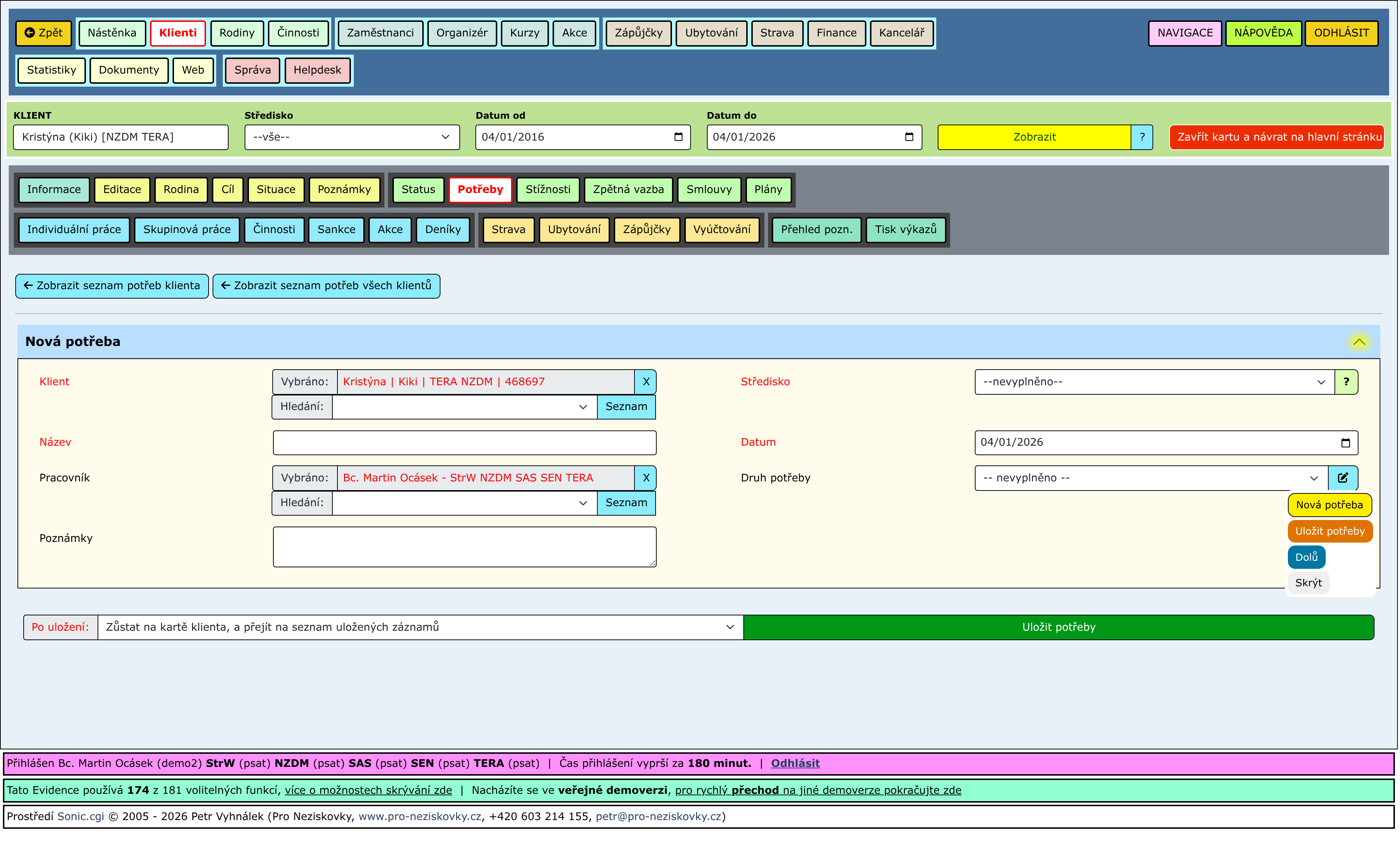Image resolution: width=1400 pixels, height=847 pixels.
Task: Open calendar picker in Datum od field
Action: (x=678, y=137)
